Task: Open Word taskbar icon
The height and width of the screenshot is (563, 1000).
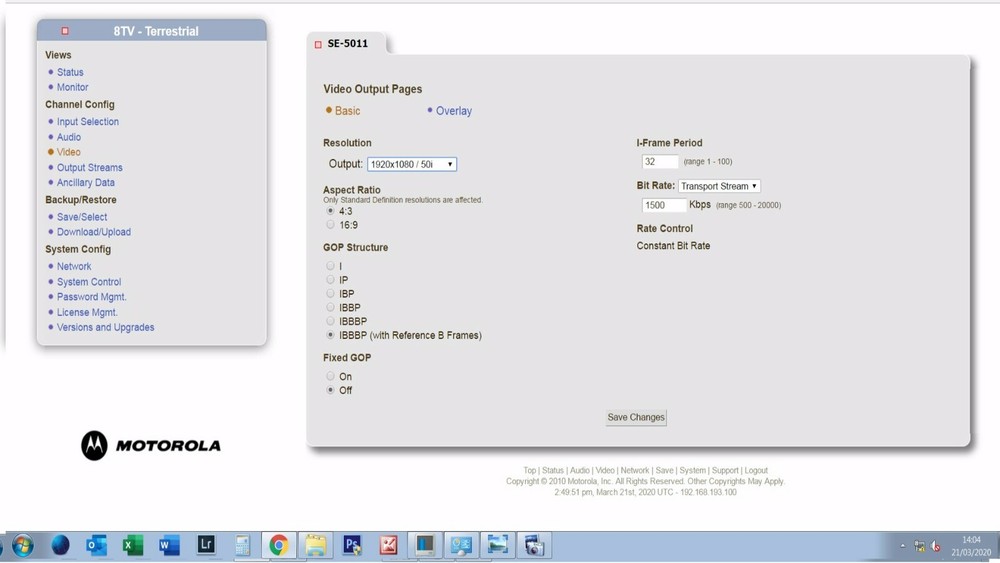Action: point(169,545)
